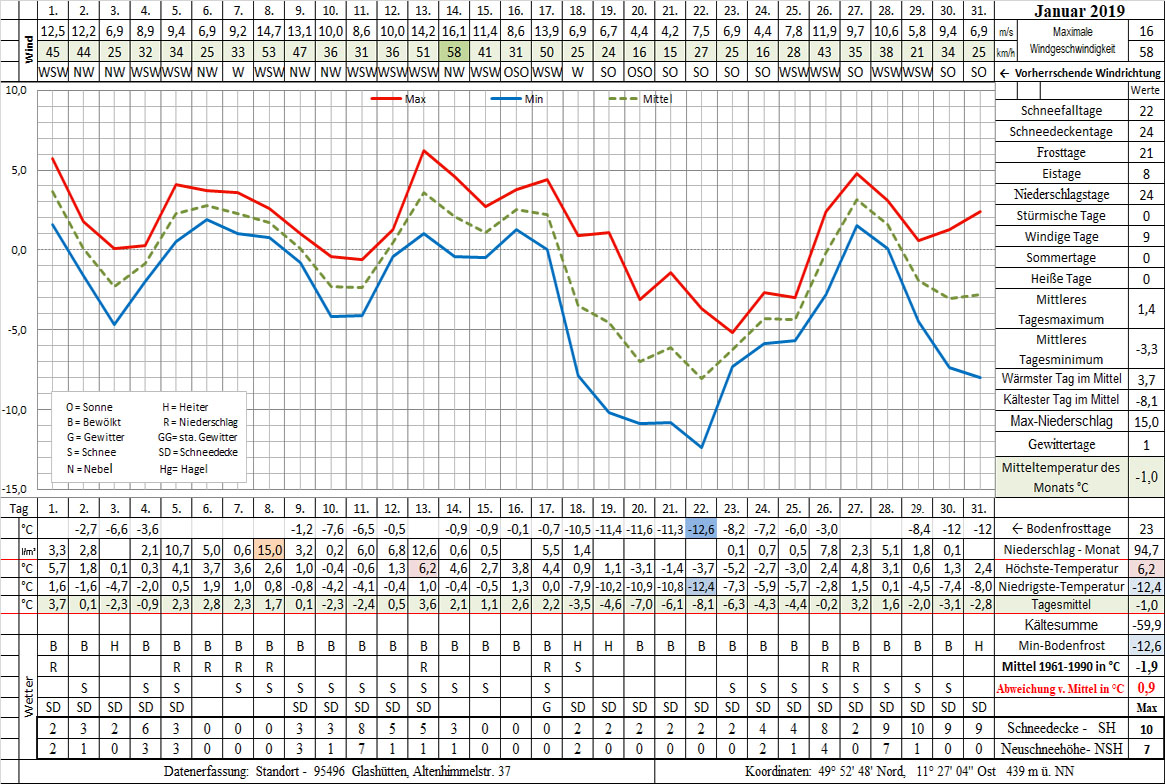Click the Frosttage row label

[1062, 153]
